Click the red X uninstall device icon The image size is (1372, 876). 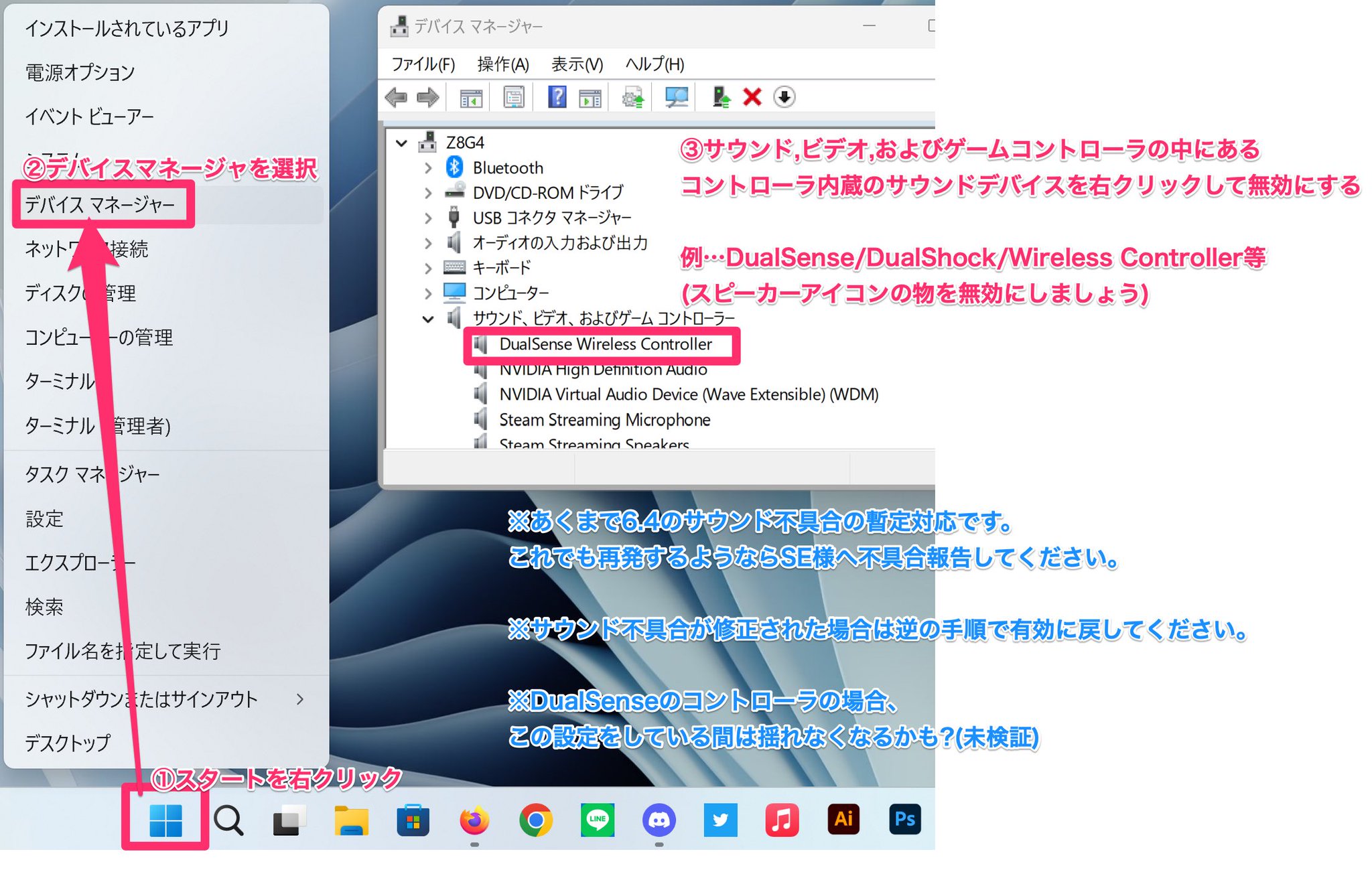[752, 98]
